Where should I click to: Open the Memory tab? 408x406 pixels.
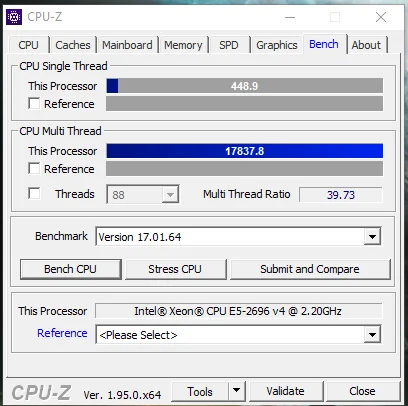[183, 45]
